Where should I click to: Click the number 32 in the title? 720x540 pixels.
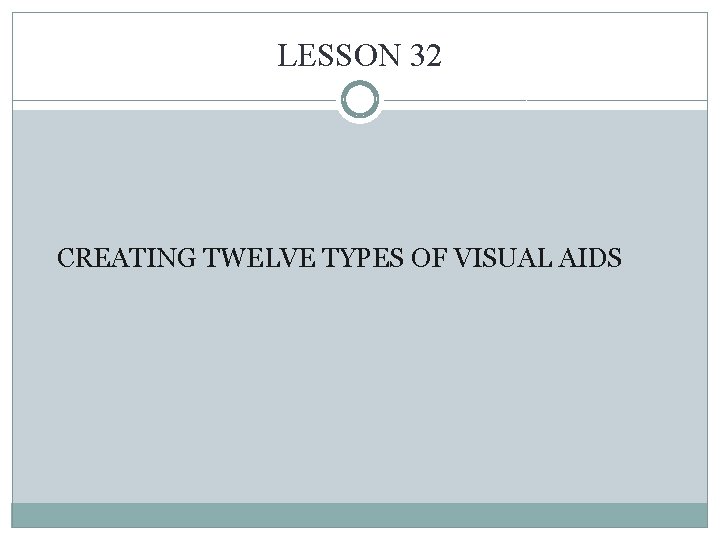point(425,58)
